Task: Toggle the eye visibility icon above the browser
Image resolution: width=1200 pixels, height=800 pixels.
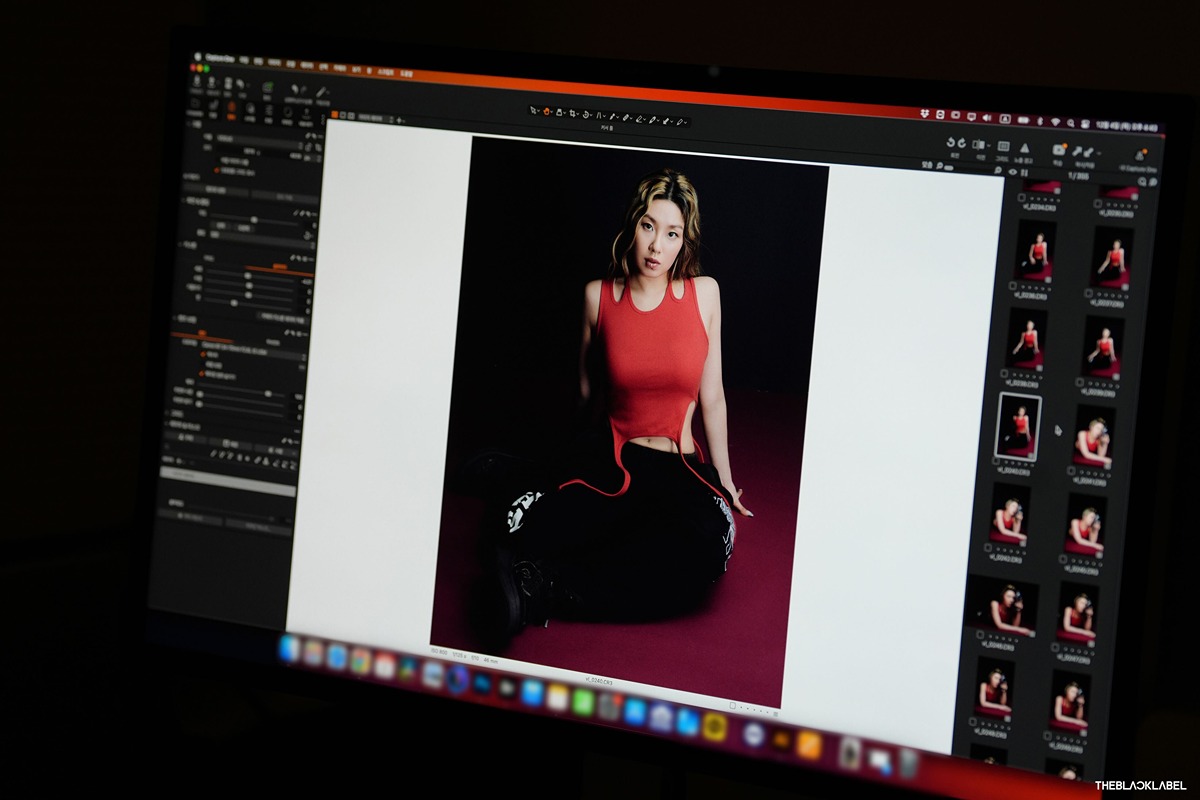Action: pyautogui.click(x=1012, y=172)
